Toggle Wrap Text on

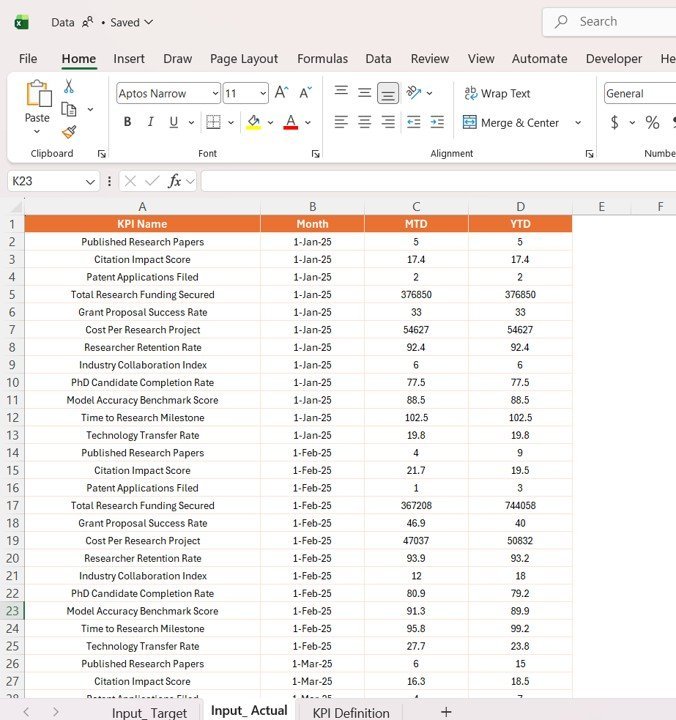pos(497,93)
